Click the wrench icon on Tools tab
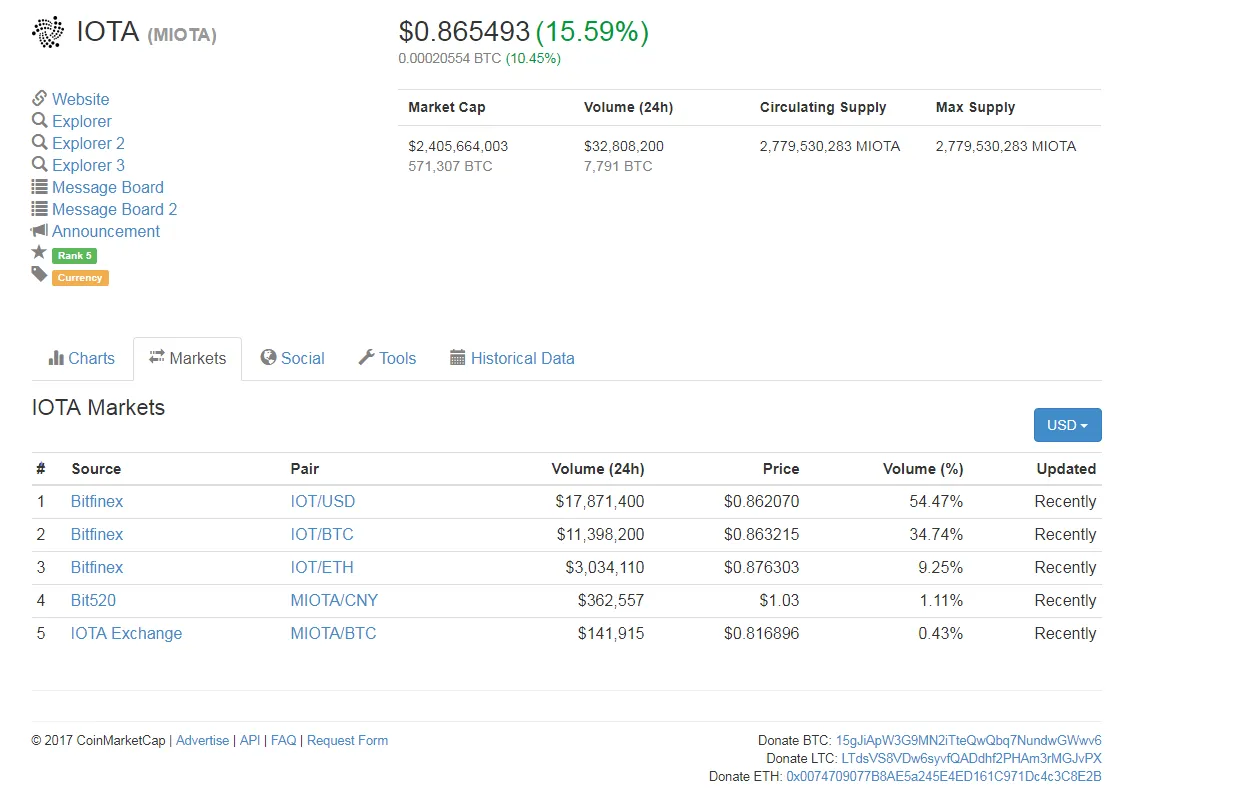 tap(366, 357)
